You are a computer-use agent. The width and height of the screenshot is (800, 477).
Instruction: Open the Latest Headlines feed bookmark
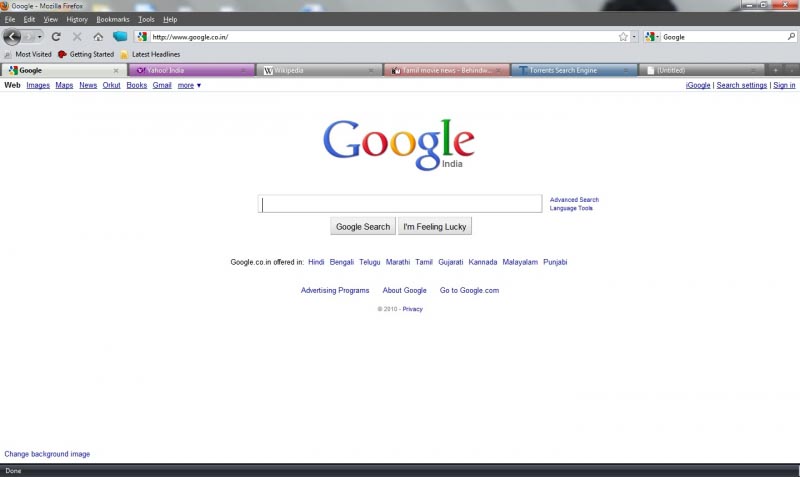tap(150, 54)
